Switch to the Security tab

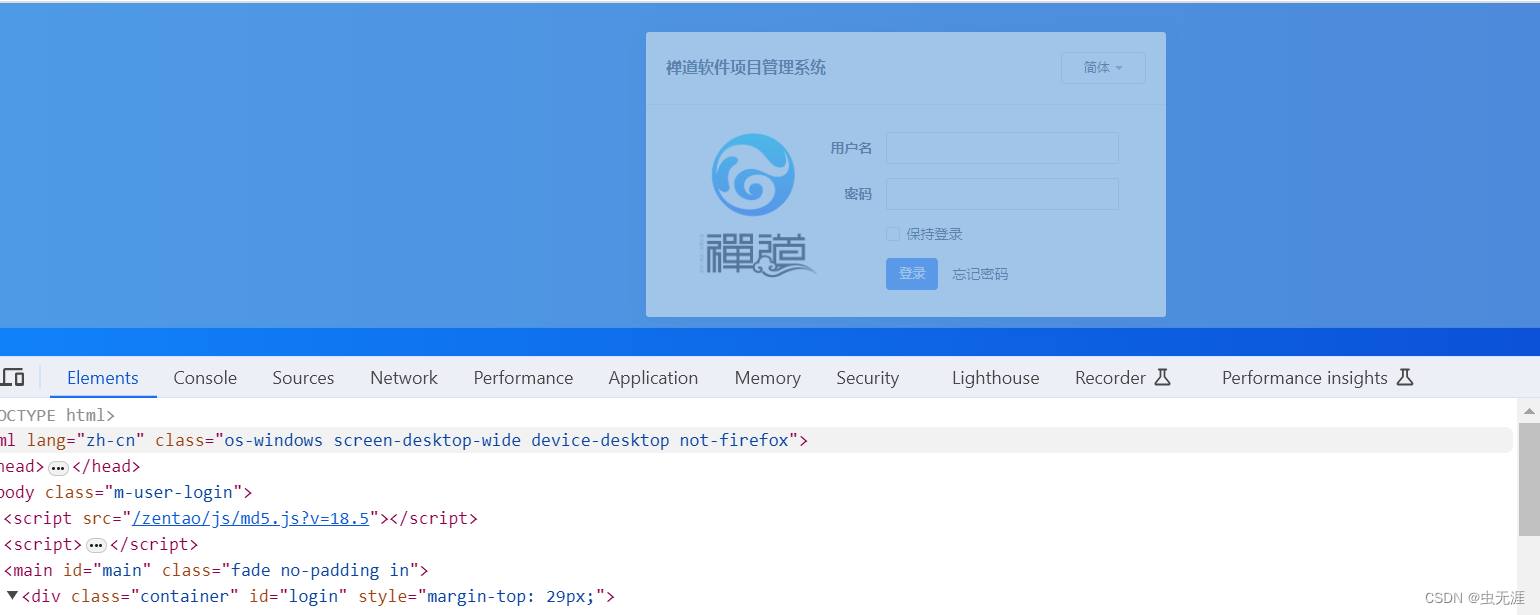[867, 377]
